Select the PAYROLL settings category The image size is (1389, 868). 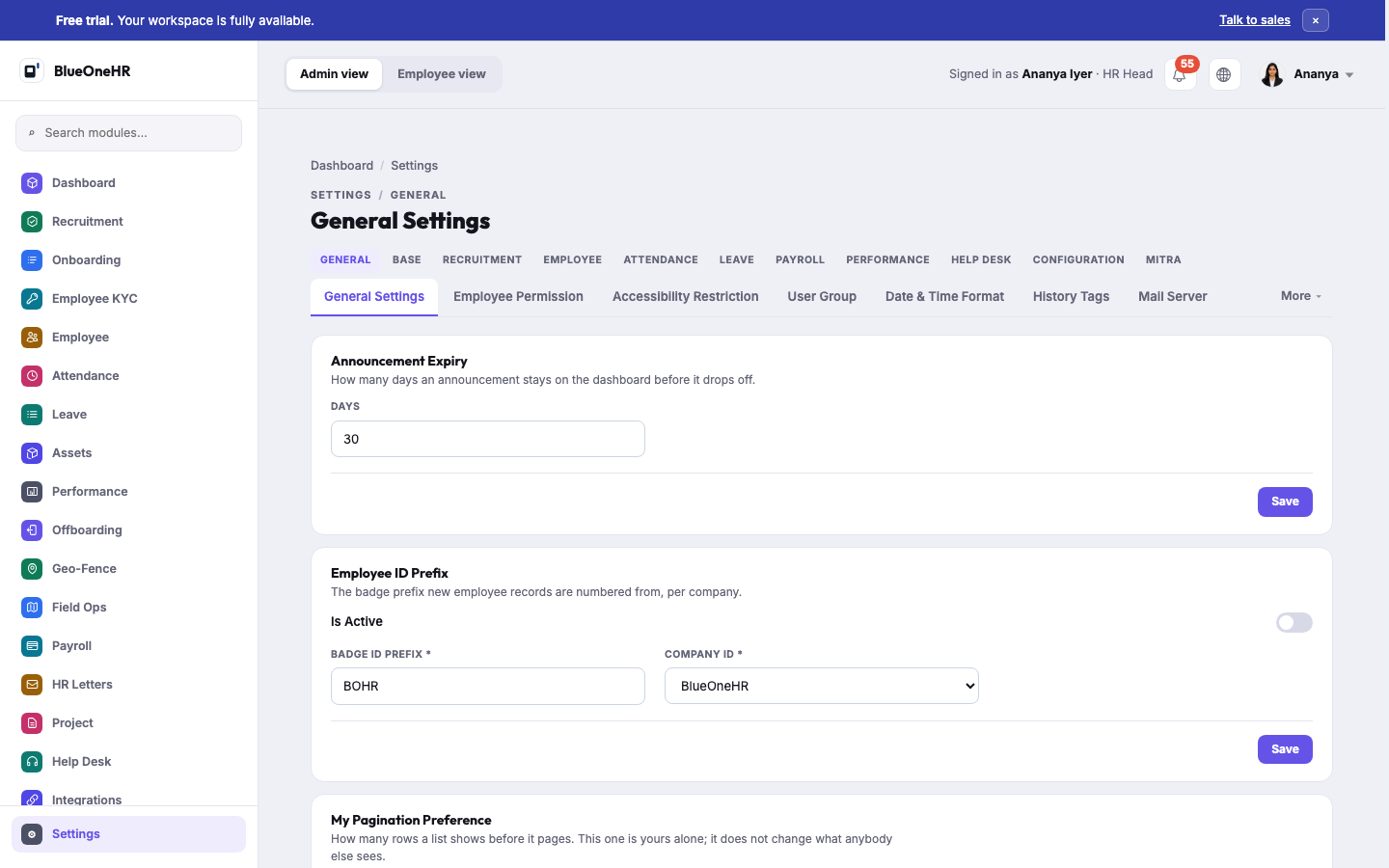800,260
